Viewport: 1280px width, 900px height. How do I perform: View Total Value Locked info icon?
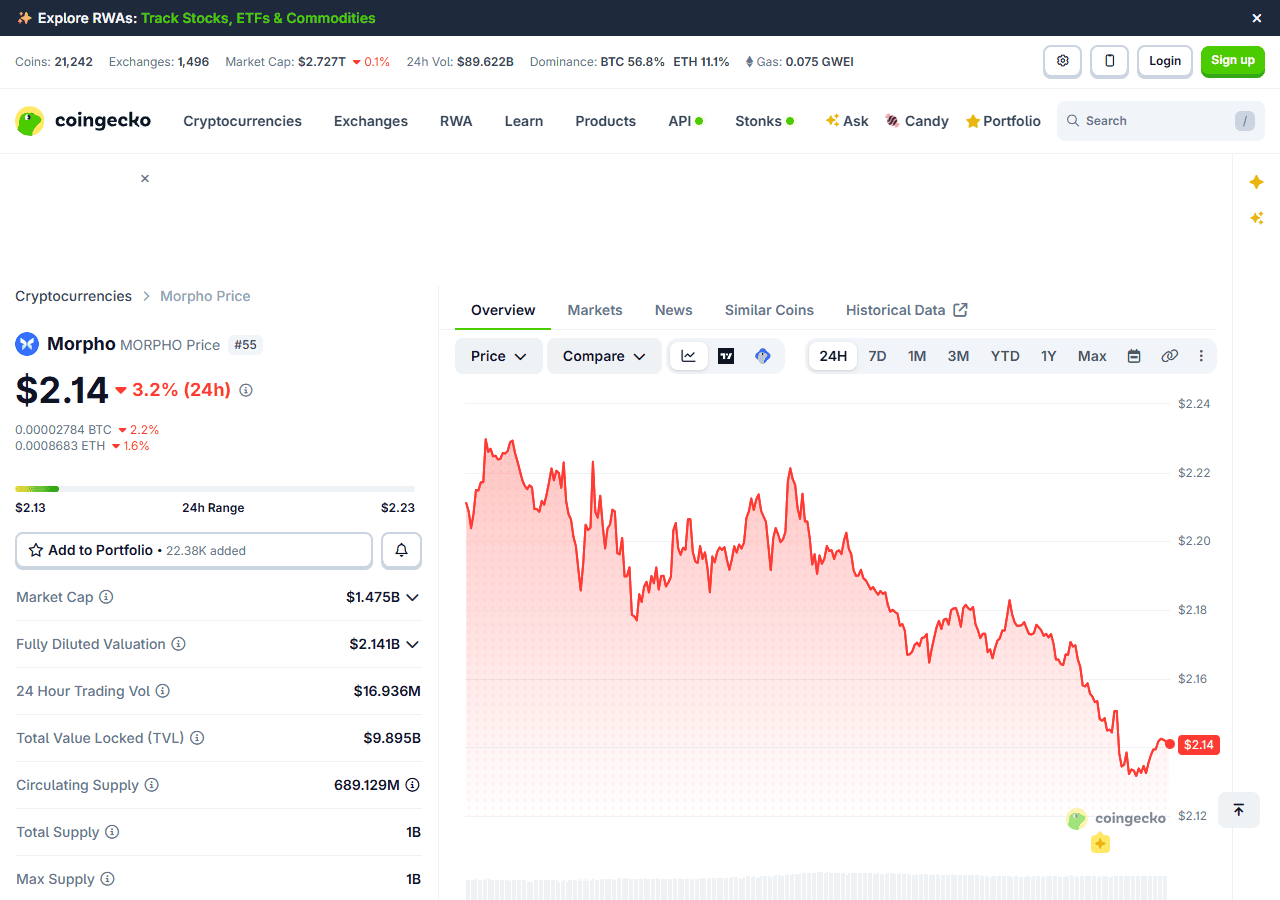pos(197,738)
